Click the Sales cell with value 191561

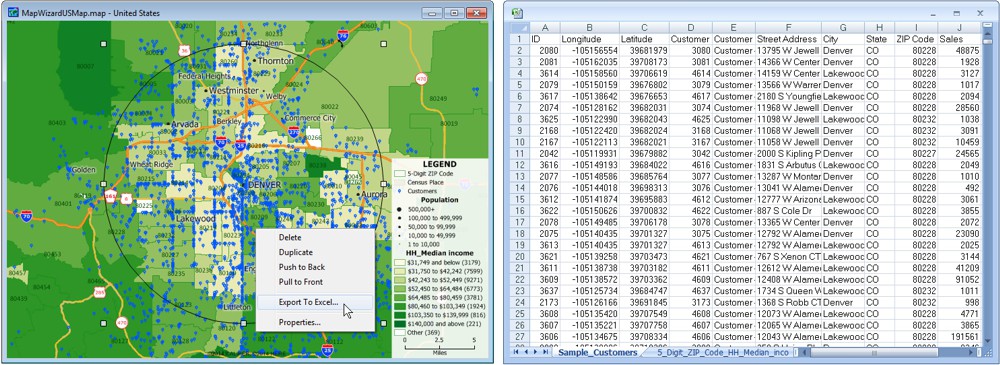click(959, 336)
